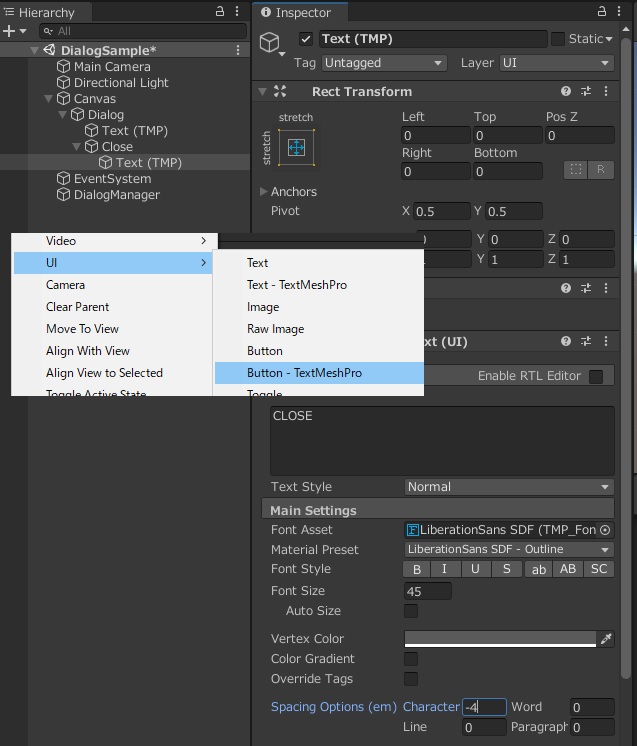This screenshot has height=746, width=637.
Task: Click the Font Size field
Action: [428, 591]
